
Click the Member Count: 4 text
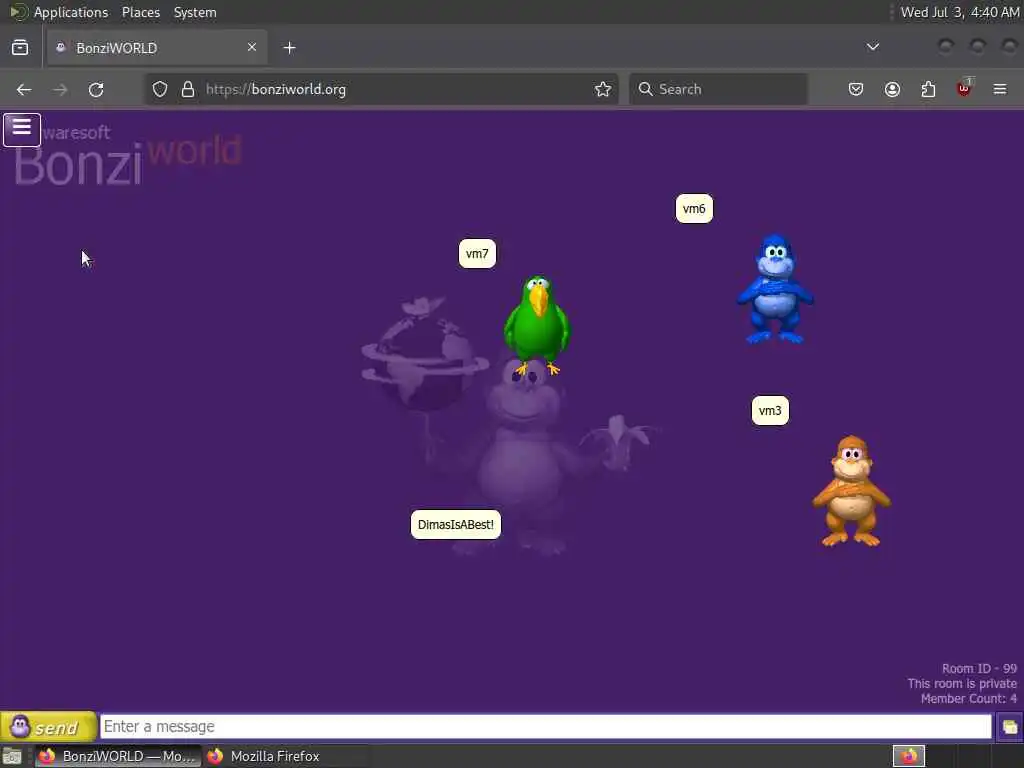click(x=968, y=698)
